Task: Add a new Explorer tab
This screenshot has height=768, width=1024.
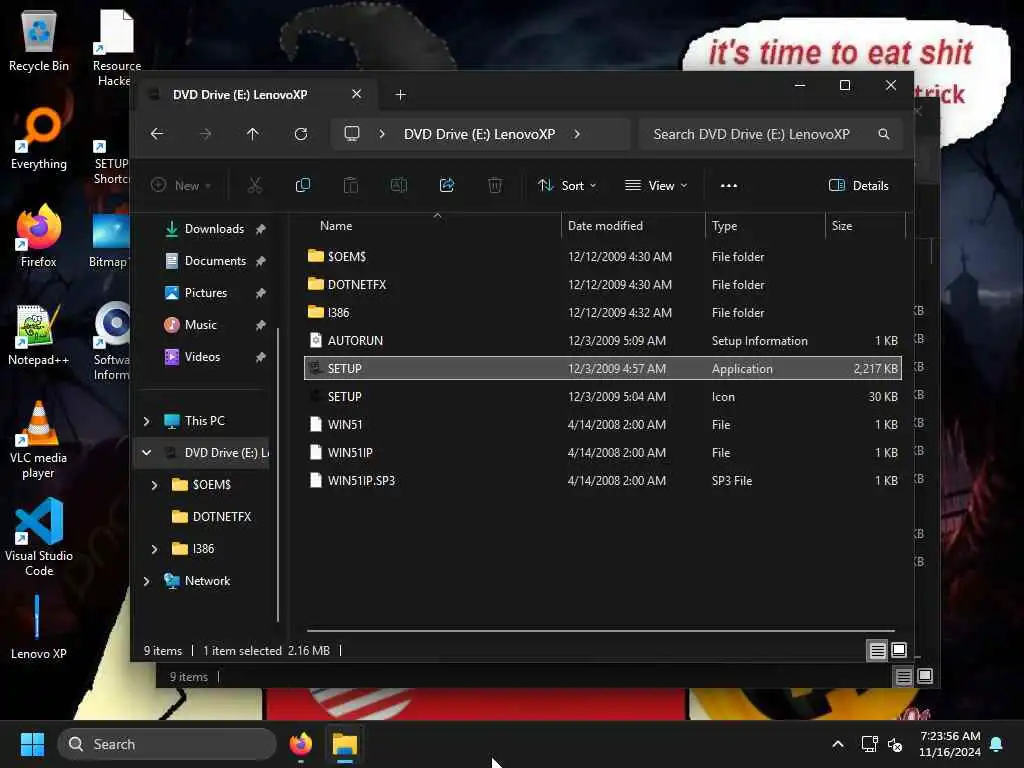Action: pos(400,95)
